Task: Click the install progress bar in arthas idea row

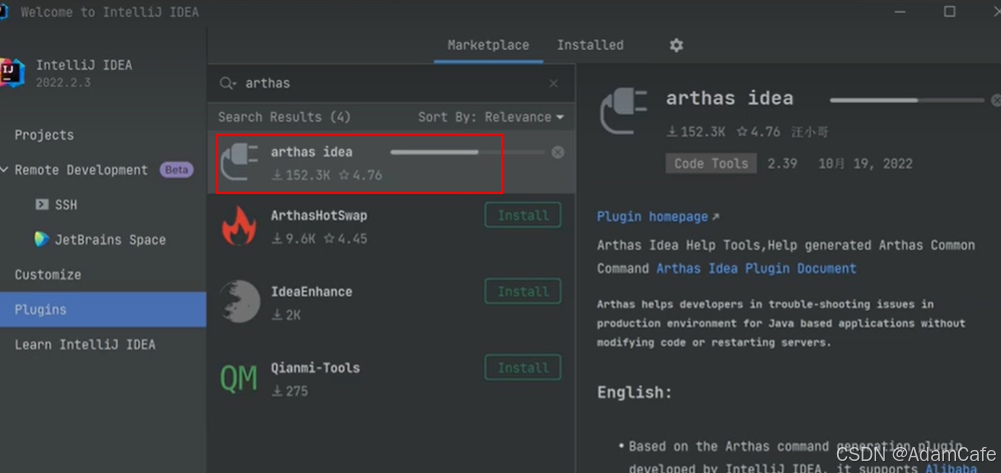Action: [467, 152]
